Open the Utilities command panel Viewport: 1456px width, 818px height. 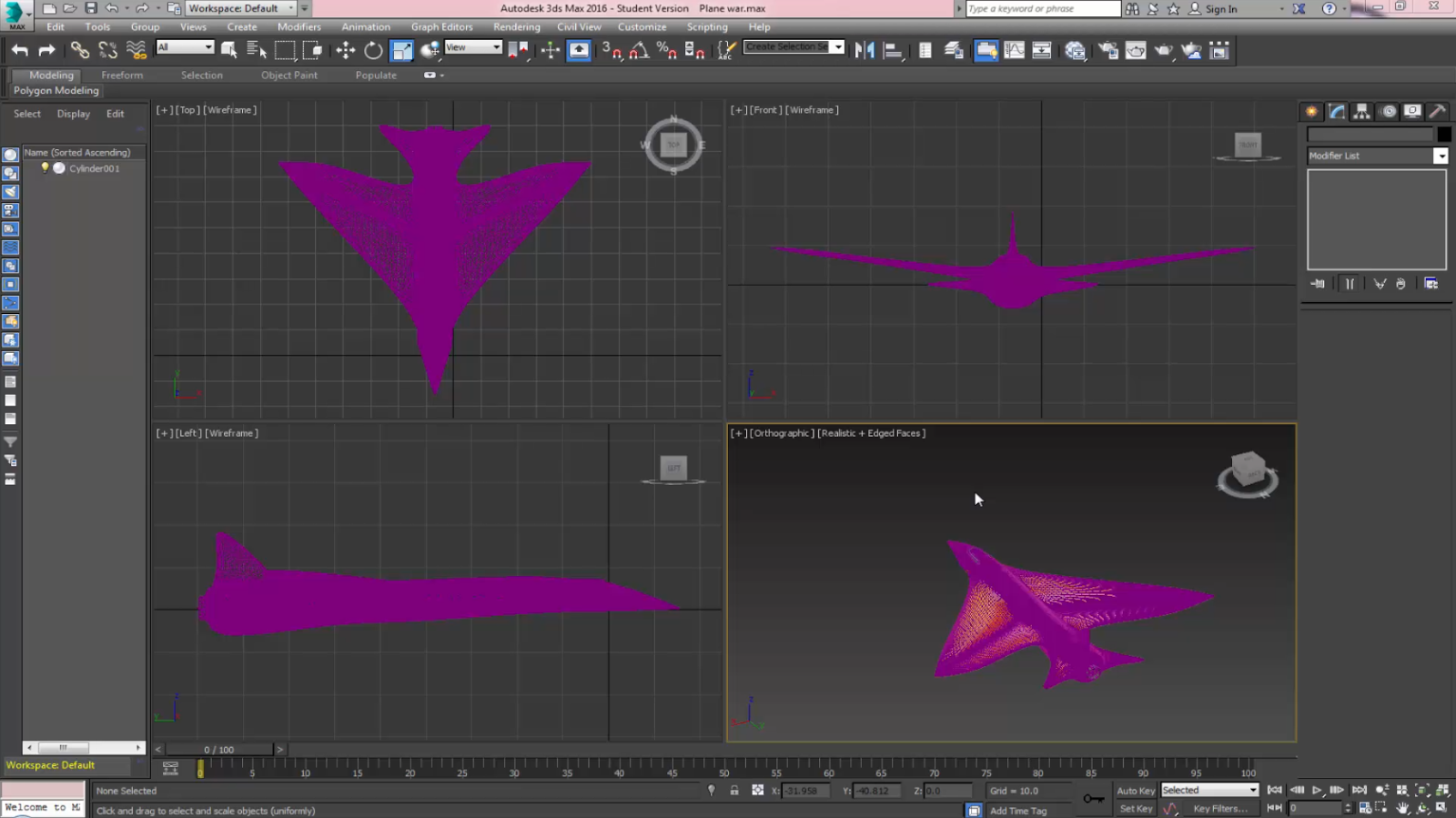[x=1437, y=111]
